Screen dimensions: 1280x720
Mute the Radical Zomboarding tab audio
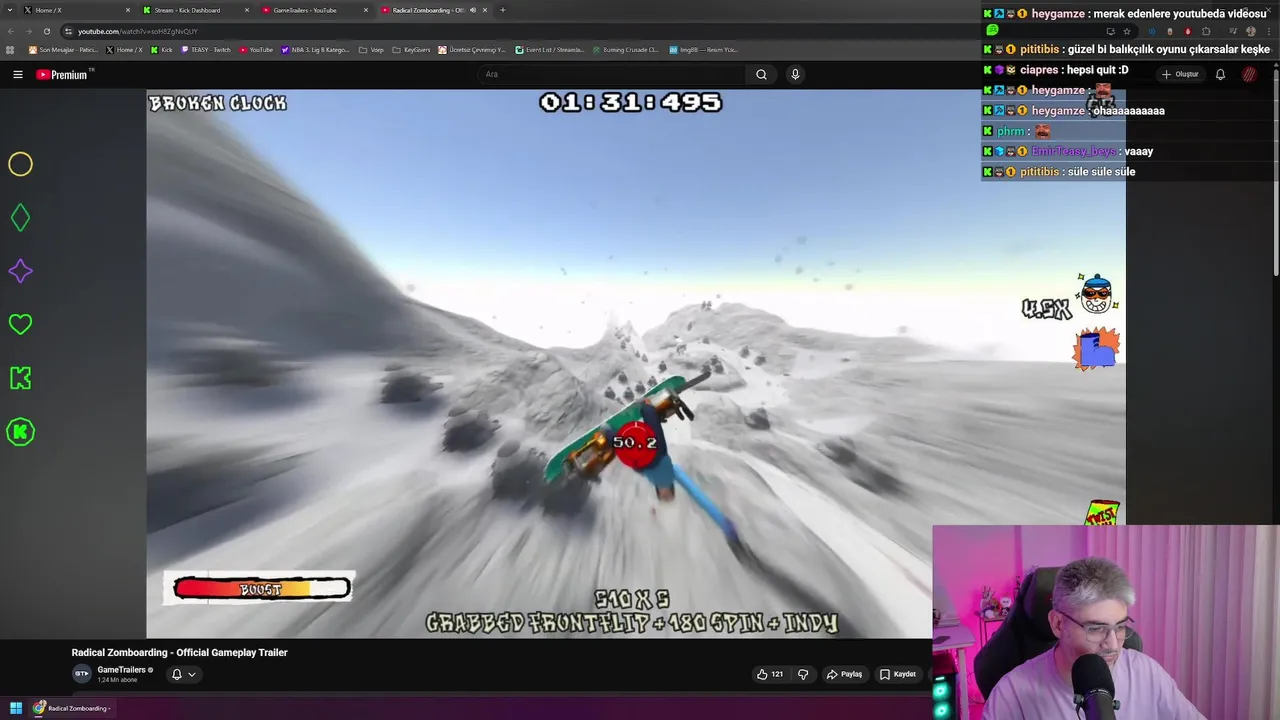point(473,10)
